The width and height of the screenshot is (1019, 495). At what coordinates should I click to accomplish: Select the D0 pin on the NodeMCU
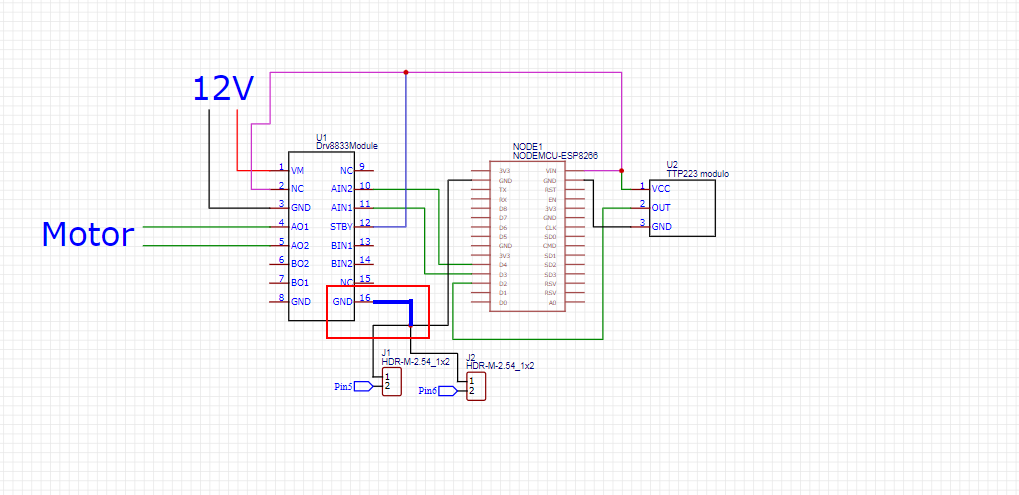(502, 303)
